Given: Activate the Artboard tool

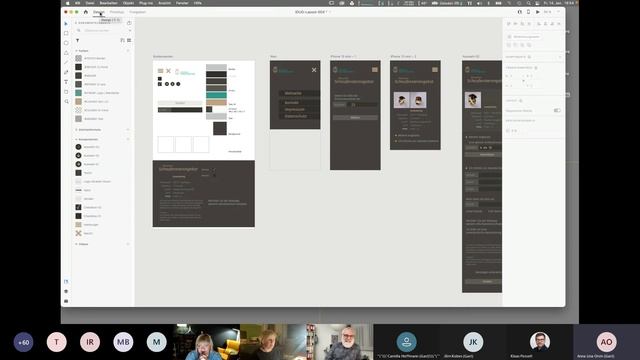Looking at the screenshot, I should 66,92.
